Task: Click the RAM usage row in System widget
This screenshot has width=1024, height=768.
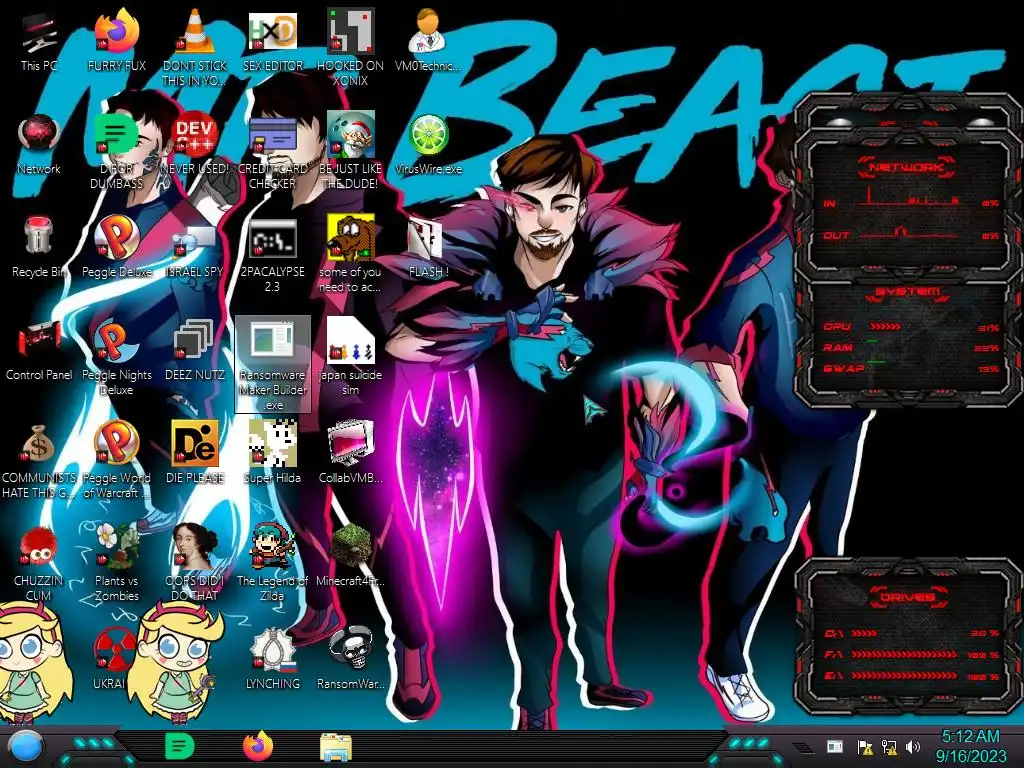Action: click(x=911, y=347)
